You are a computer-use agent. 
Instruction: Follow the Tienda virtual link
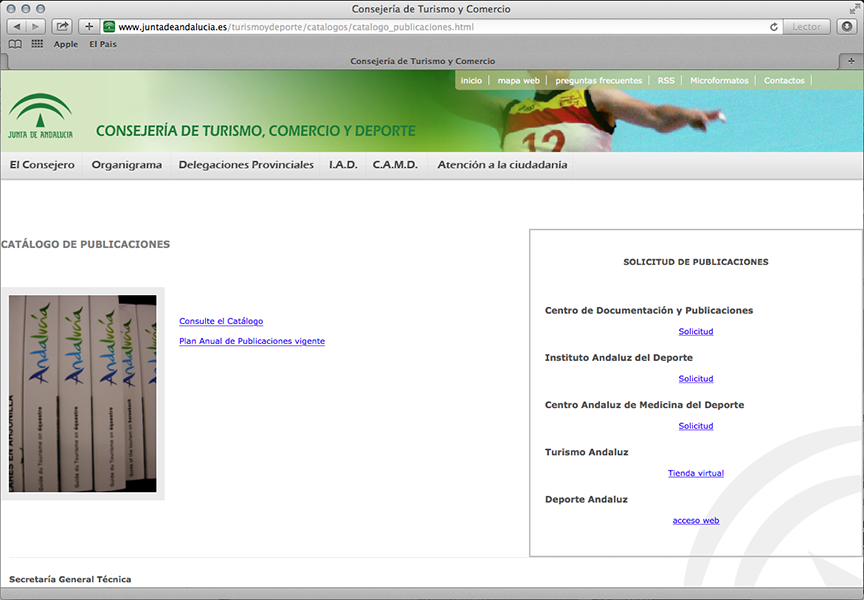[x=695, y=473]
